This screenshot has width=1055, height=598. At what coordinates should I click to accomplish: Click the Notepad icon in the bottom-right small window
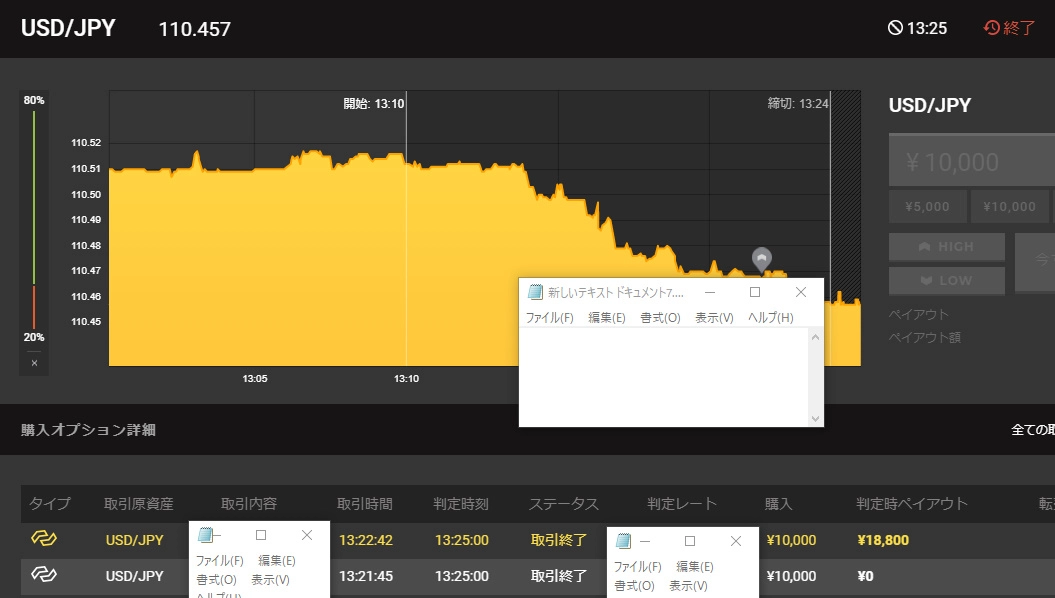(x=624, y=541)
